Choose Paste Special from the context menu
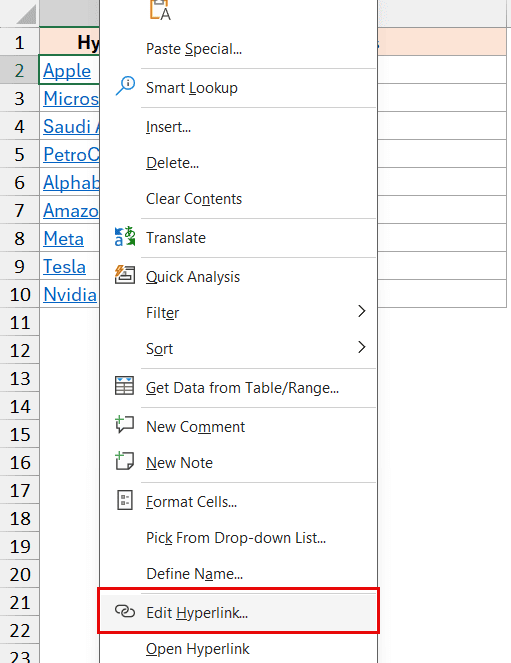 click(194, 49)
